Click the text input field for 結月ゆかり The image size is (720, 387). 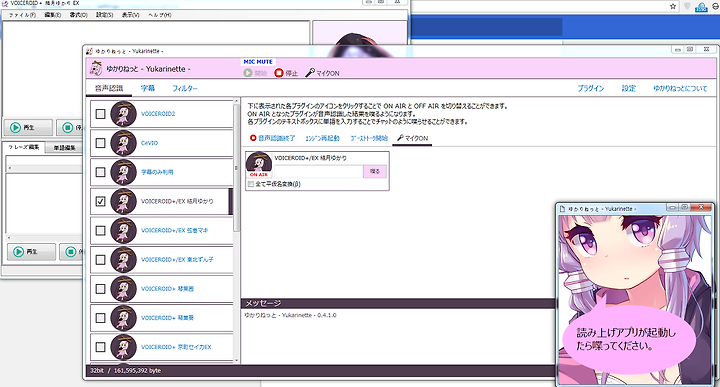tap(319, 172)
